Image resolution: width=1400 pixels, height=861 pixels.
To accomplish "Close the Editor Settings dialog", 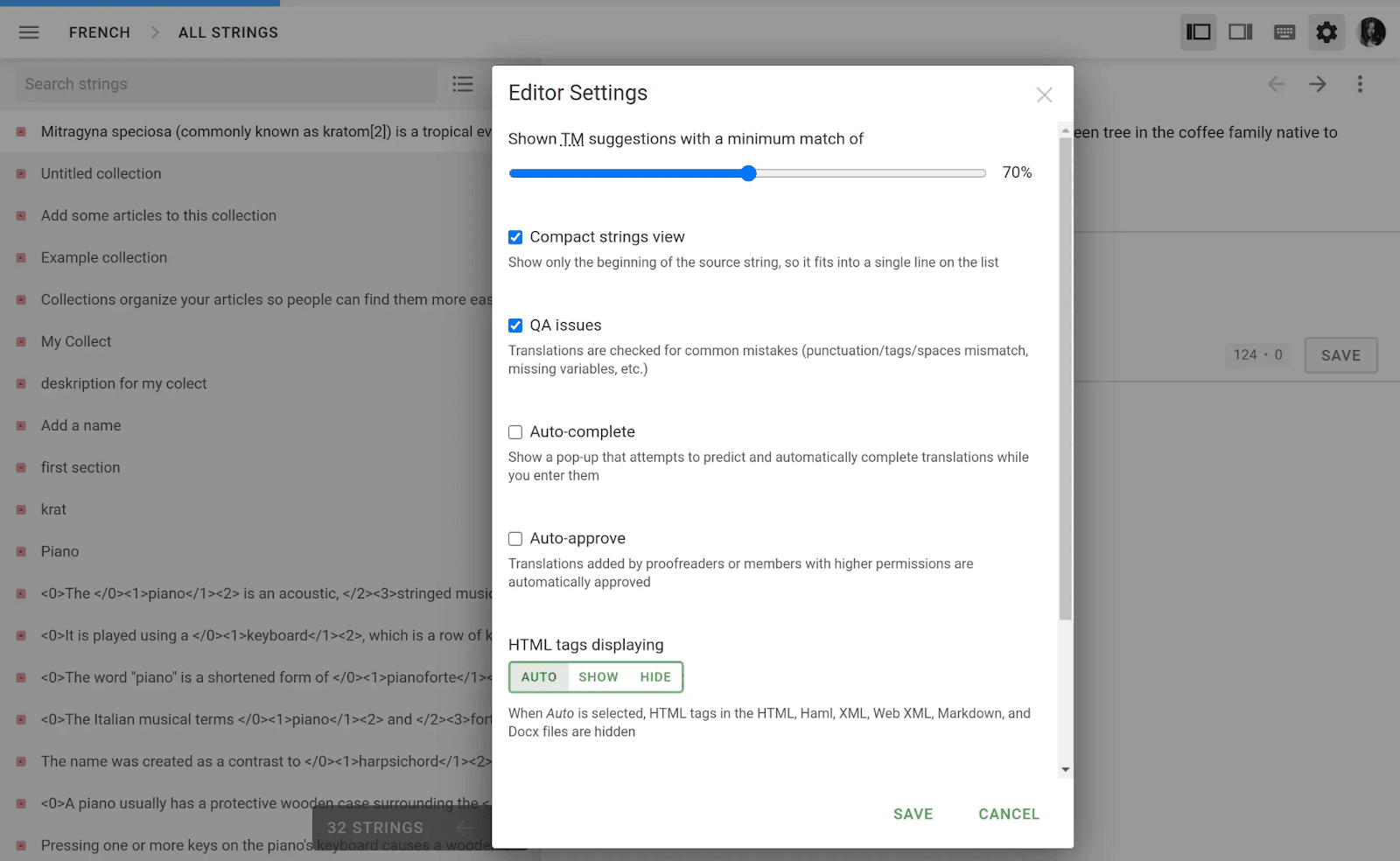I will 1044,94.
